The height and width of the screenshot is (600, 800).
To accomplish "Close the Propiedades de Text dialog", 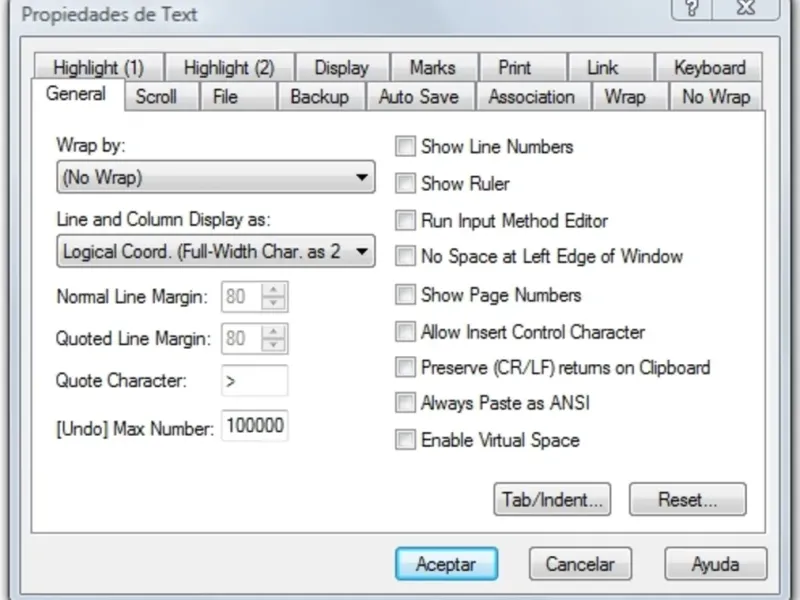I will [x=746, y=8].
